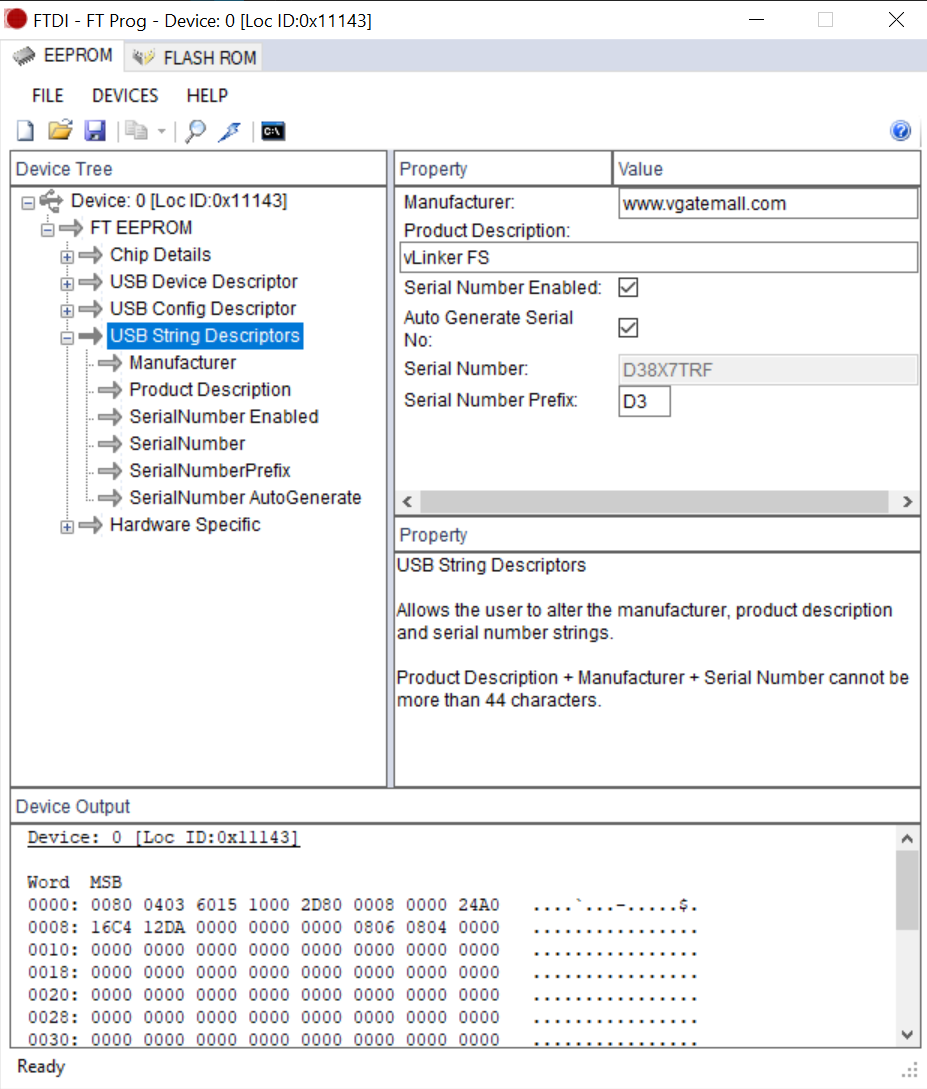The image size is (927, 1089).
Task: Scan and parse connected FTDI devices
Action: [x=196, y=130]
